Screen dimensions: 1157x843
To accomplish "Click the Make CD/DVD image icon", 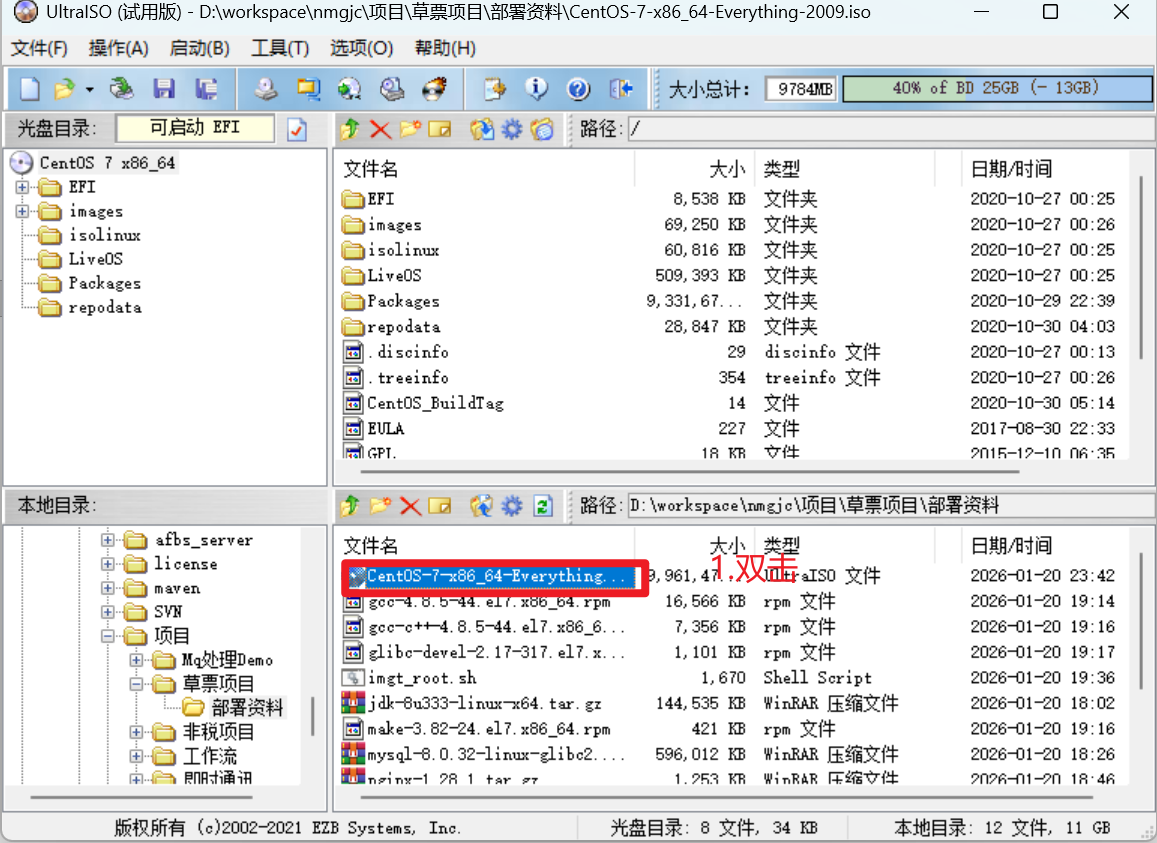I will (x=266, y=89).
